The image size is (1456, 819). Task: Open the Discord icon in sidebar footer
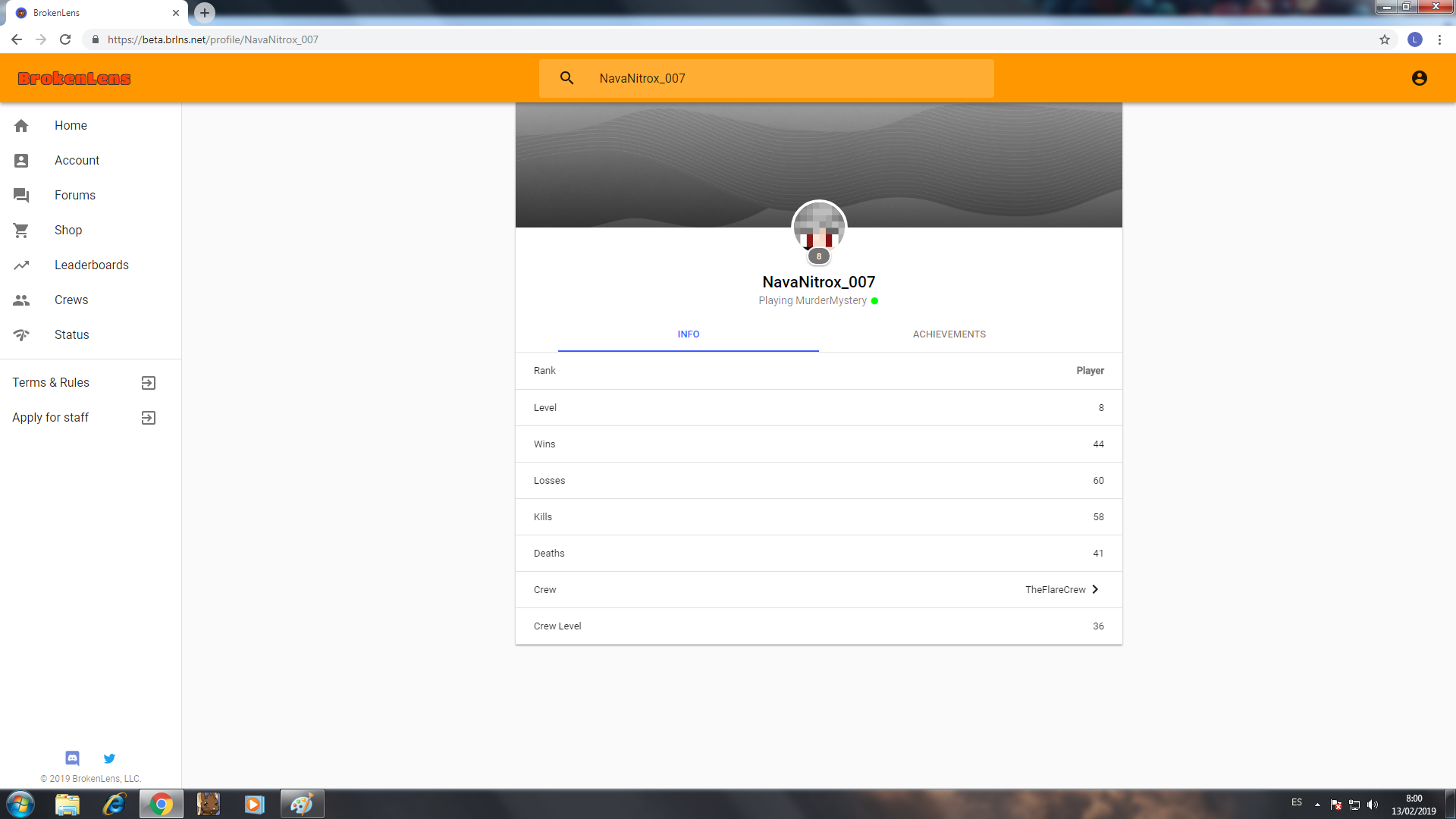(72, 758)
